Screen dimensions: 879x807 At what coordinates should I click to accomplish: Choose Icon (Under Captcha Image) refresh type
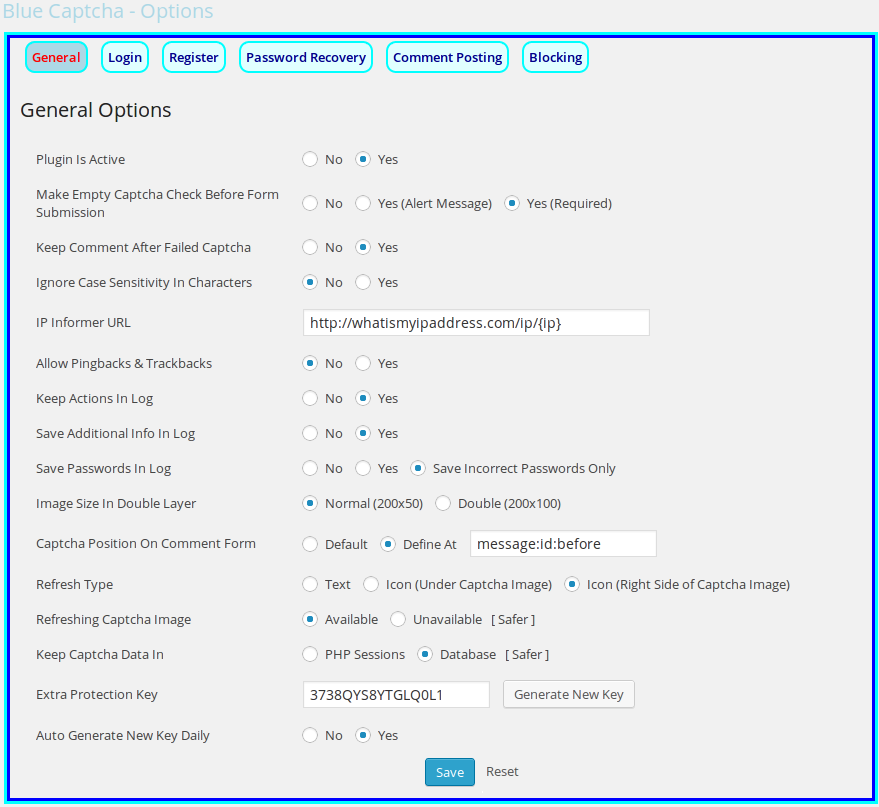[x=371, y=585]
